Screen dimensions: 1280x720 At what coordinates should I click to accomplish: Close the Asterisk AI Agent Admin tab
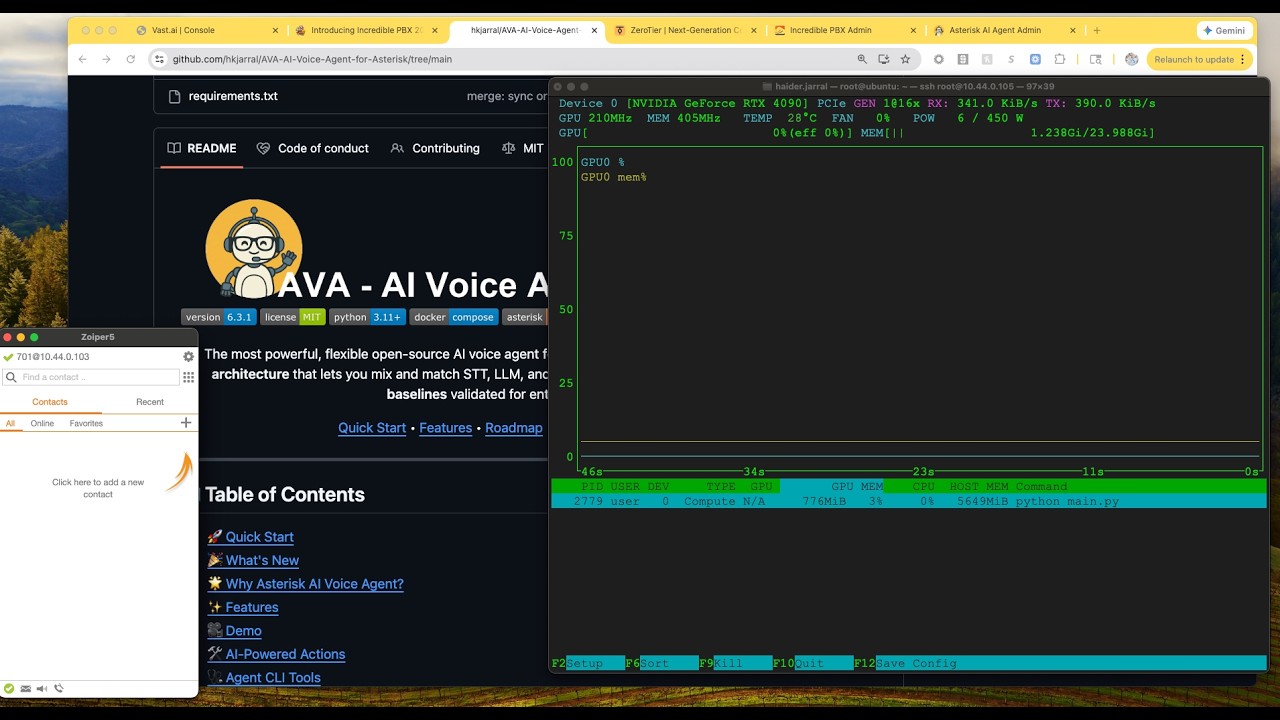tap(1073, 30)
